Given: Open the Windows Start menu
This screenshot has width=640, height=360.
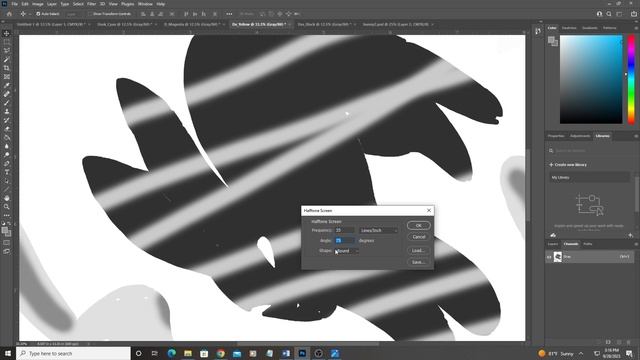Looking at the screenshot, I should point(8,353).
